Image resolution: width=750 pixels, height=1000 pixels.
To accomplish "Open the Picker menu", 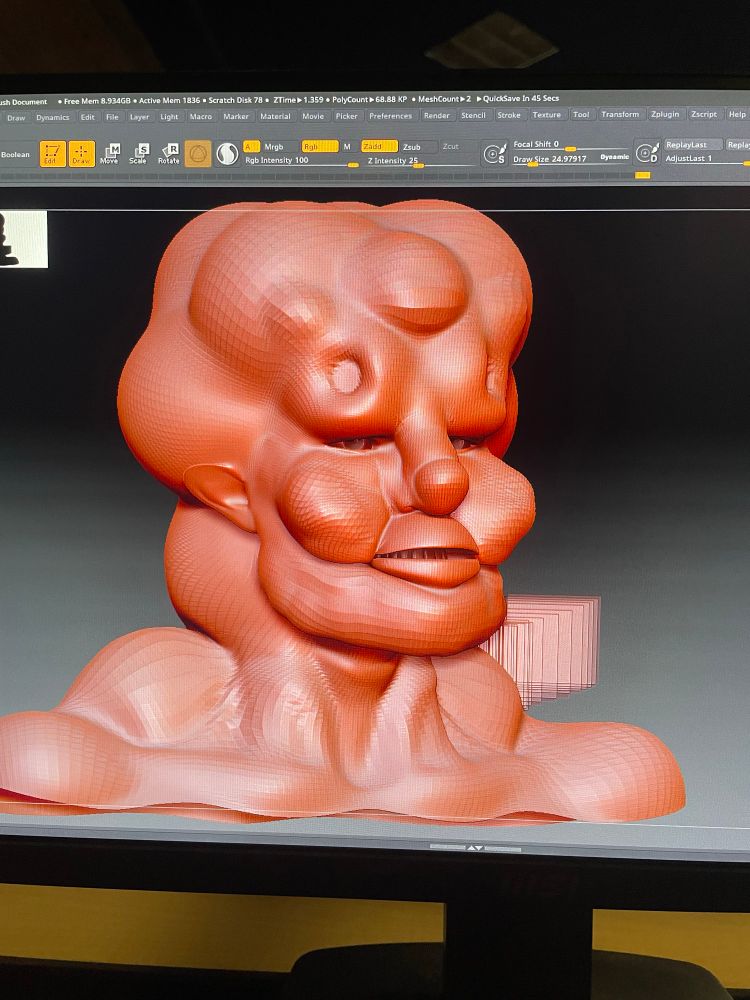I will [347, 116].
